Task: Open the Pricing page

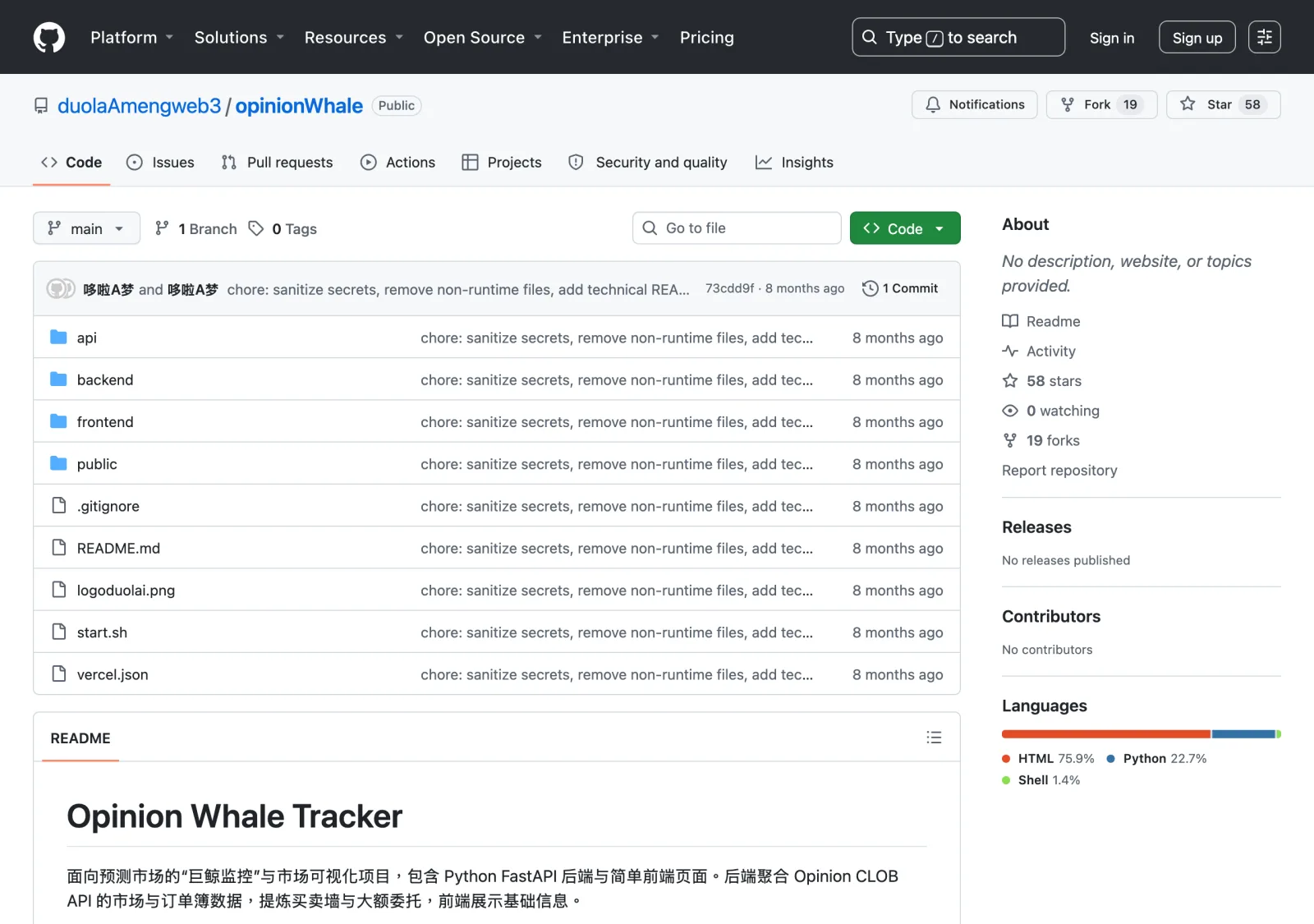Action: pos(707,37)
